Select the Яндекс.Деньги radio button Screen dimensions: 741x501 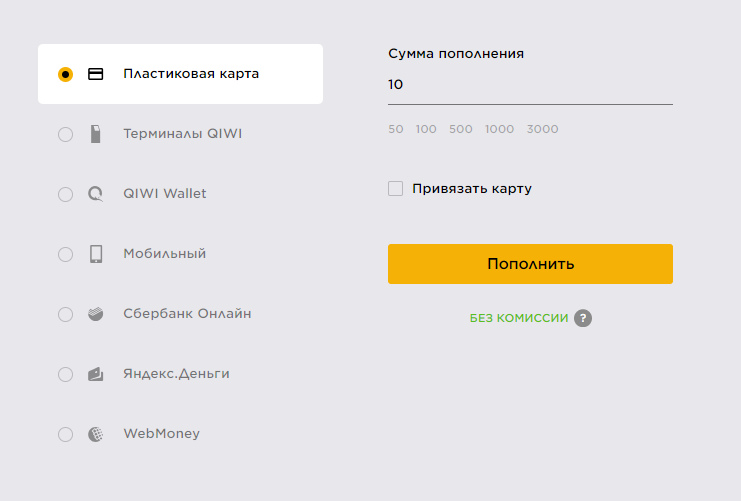[x=65, y=374]
